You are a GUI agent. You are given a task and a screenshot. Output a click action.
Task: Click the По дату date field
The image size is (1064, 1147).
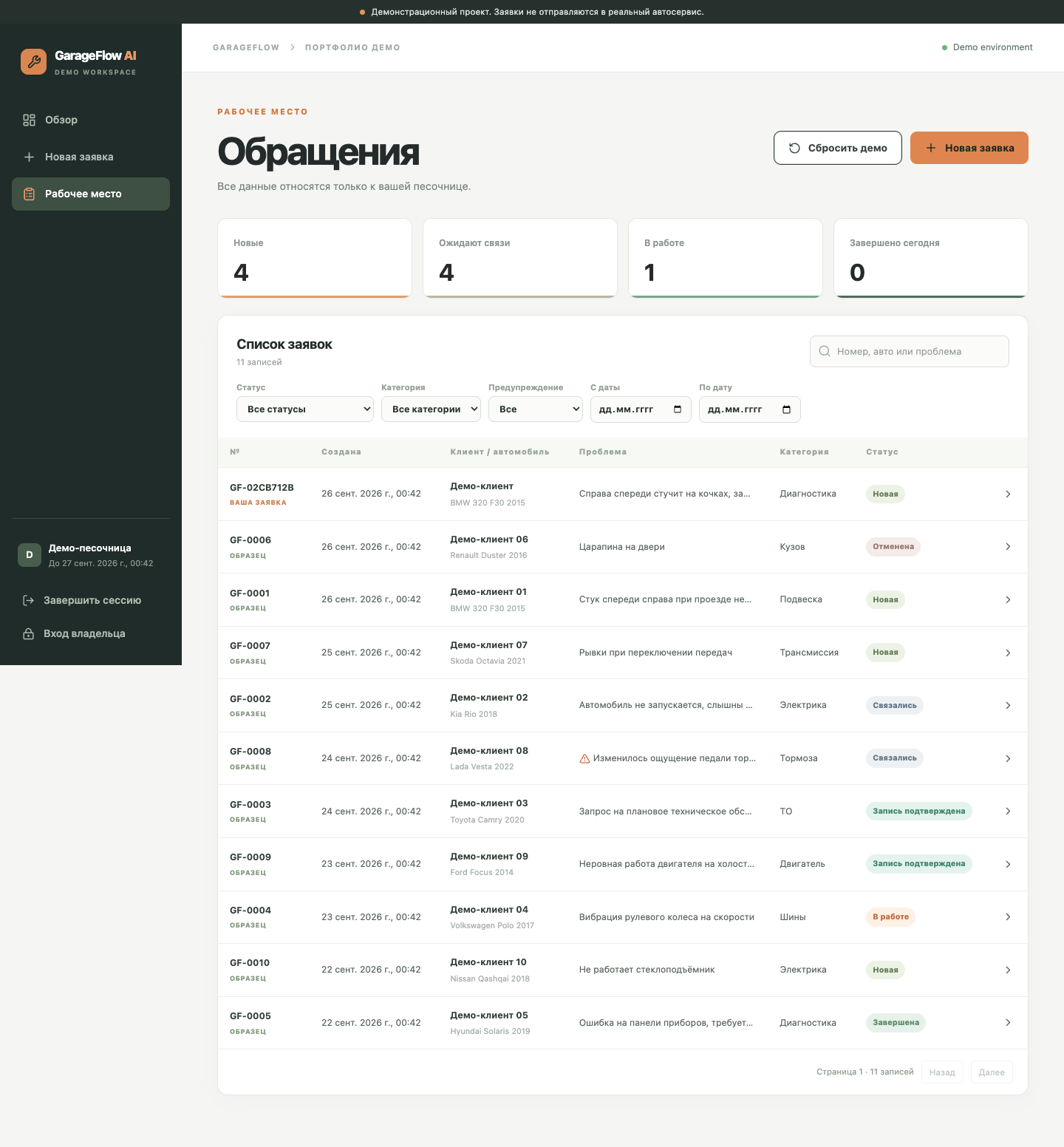point(750,409)
